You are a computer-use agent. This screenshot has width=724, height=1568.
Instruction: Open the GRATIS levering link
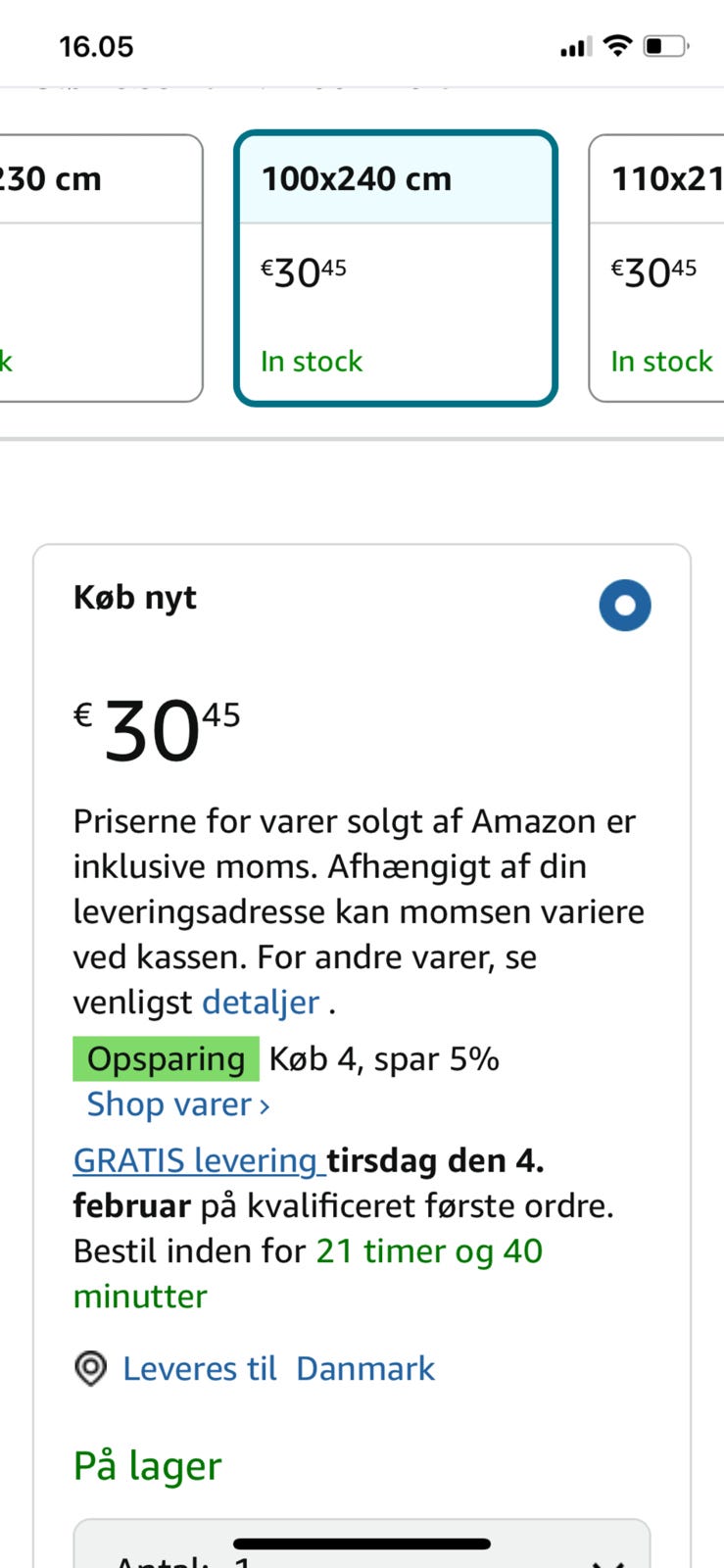point(196,1160)
